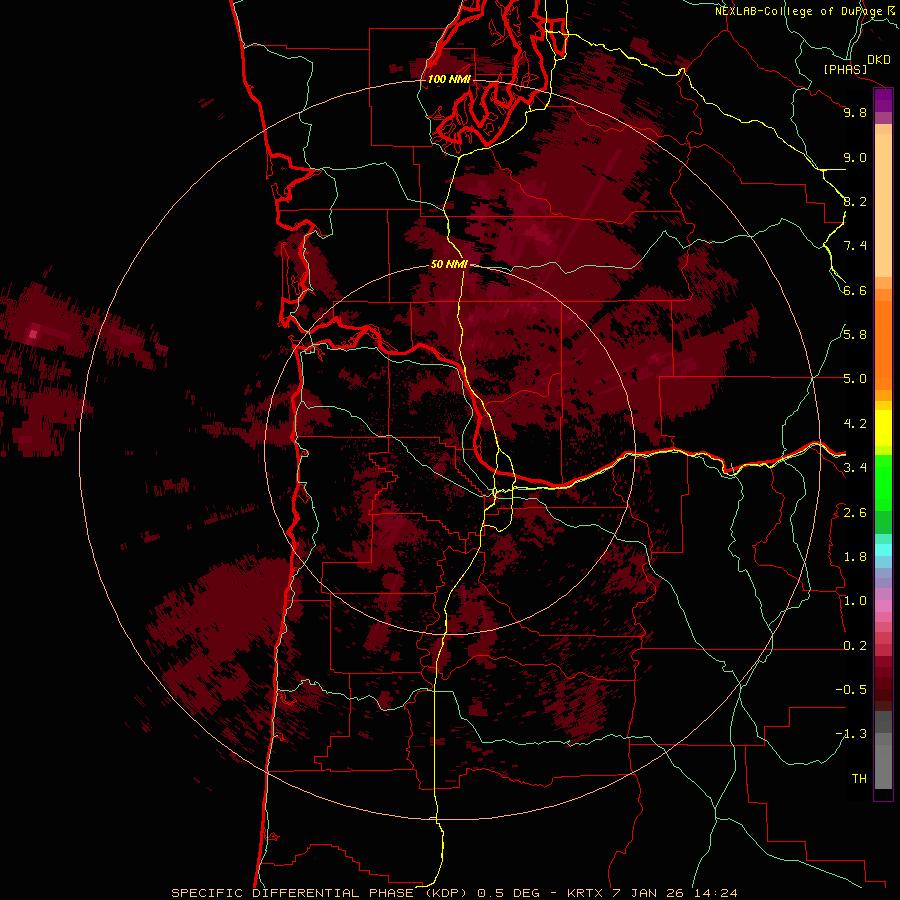
Task: Select the 100 NMI range ring label
Action: [449, 79]
